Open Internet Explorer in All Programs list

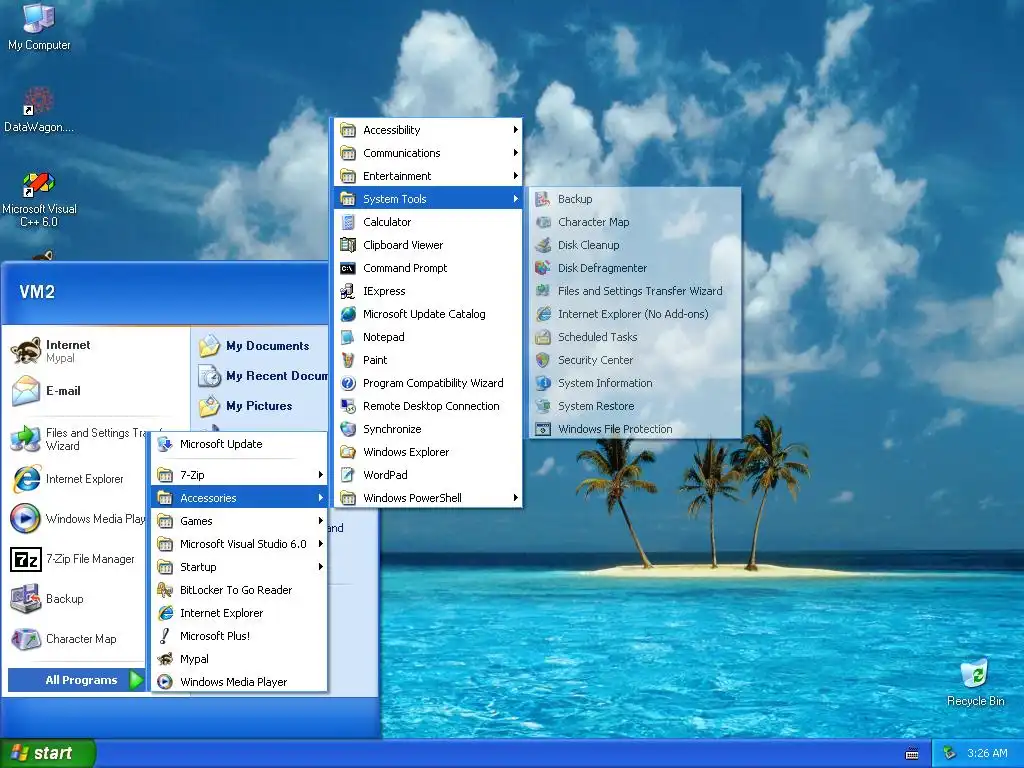(239, 613)
